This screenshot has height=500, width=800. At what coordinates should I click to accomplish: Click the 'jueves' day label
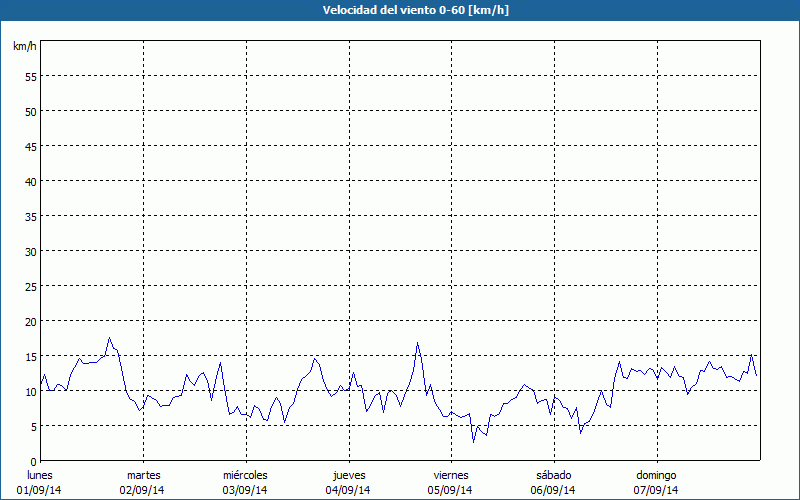(x=348, y=475)
